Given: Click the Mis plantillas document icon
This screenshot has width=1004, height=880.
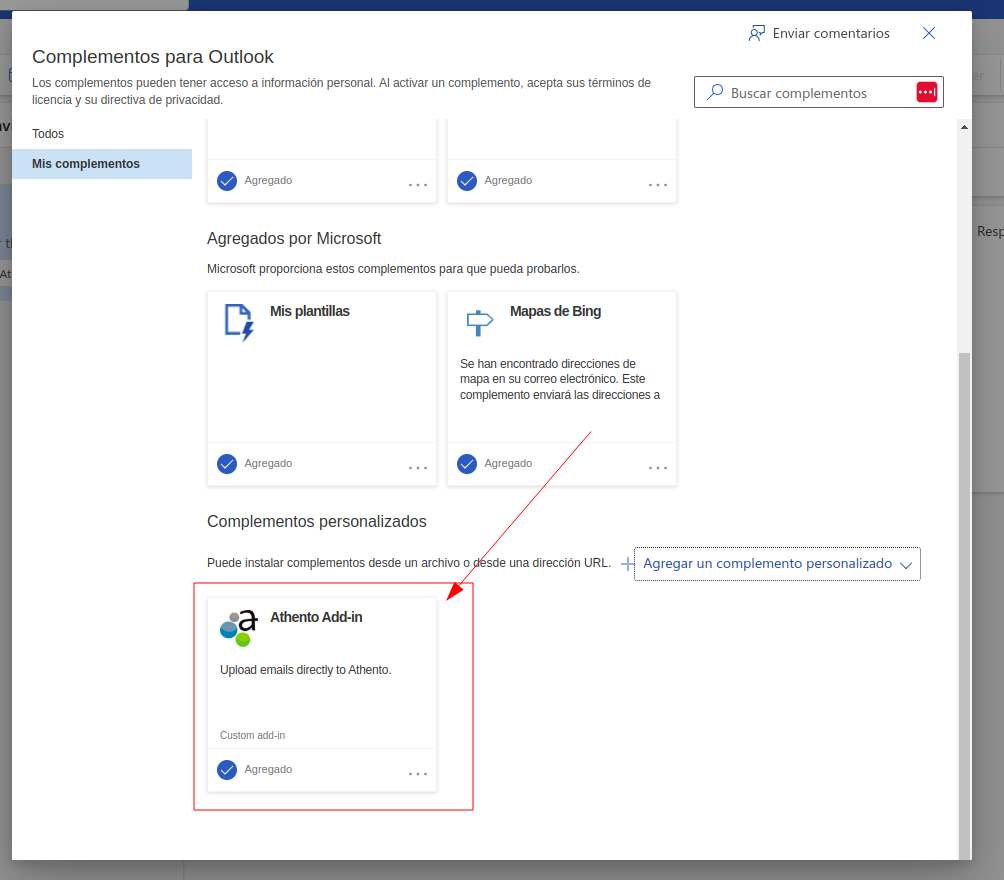Looking at the screenshot, I should tap(238, 322).
